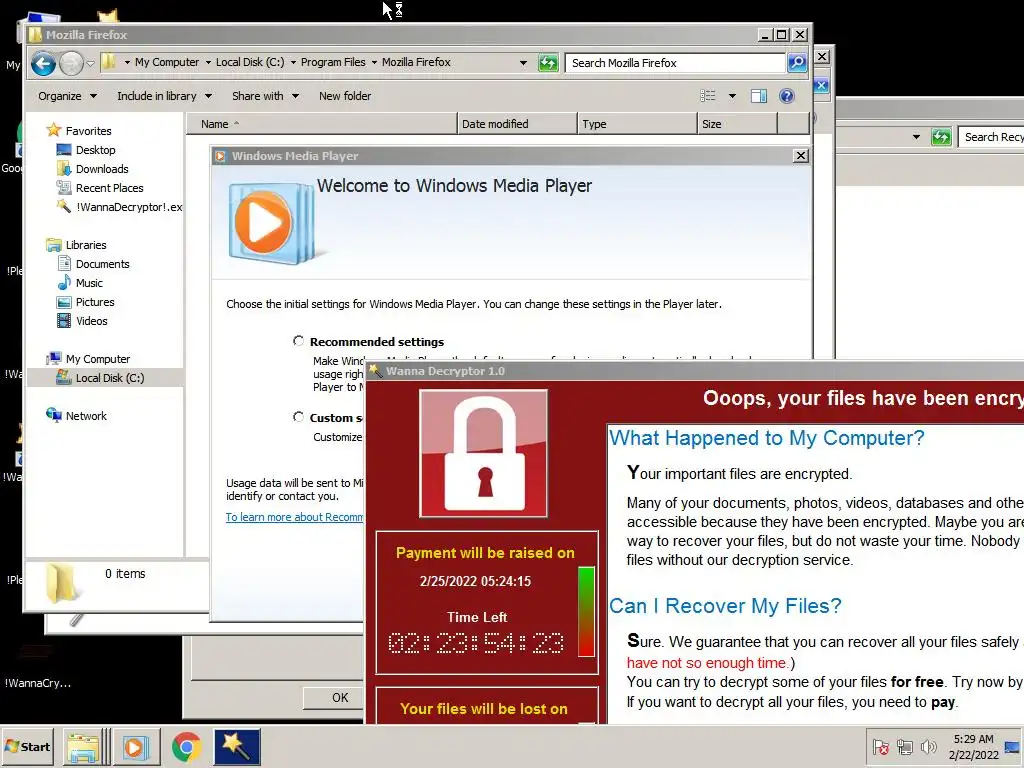Open the recent locations dropdown arrow
Image resolution: width=1024 pixels, height=768 pixels.
click(91, 63)
